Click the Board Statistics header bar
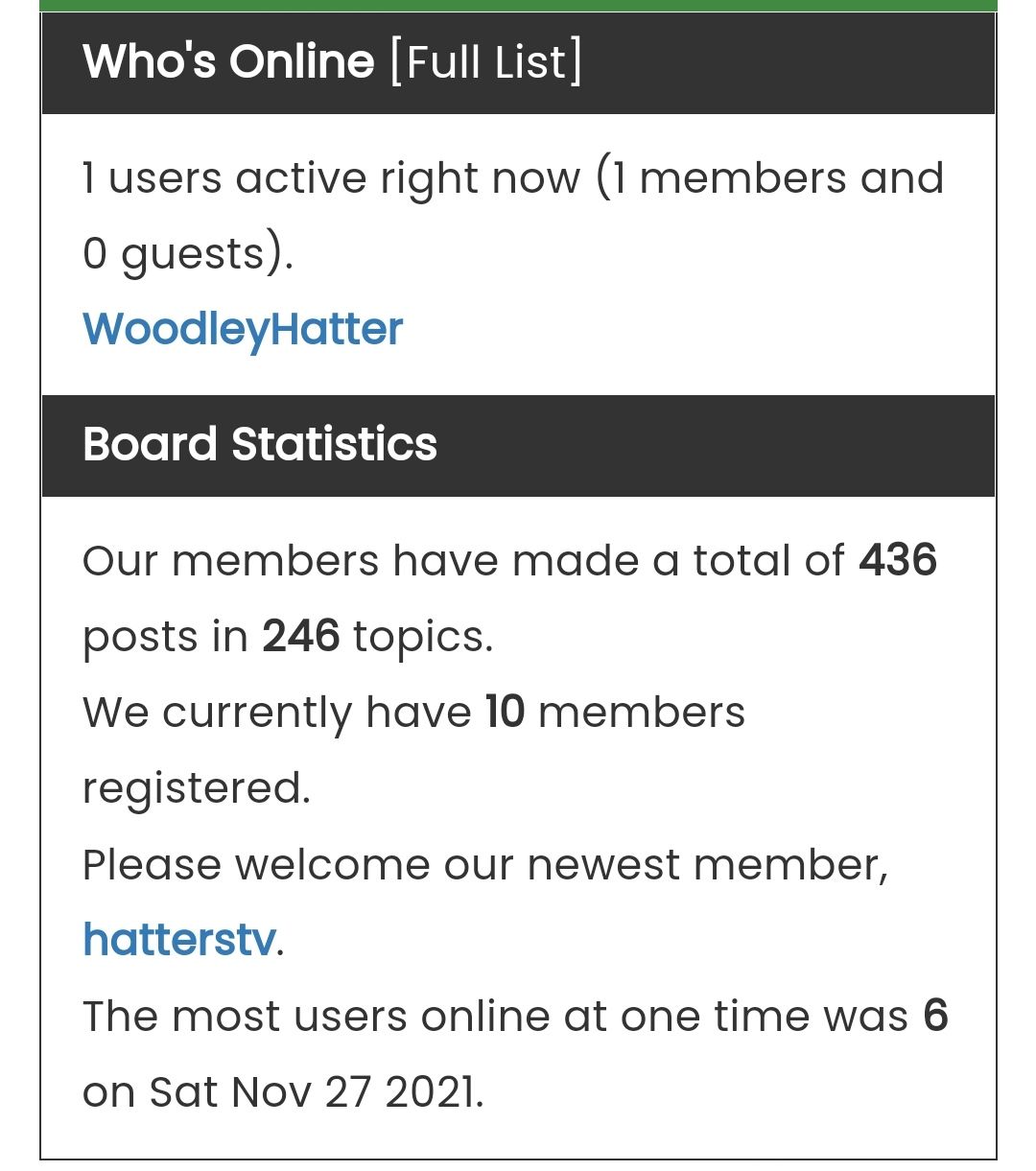Viewport: 1036px width, 1171px height. coord(518,445)
